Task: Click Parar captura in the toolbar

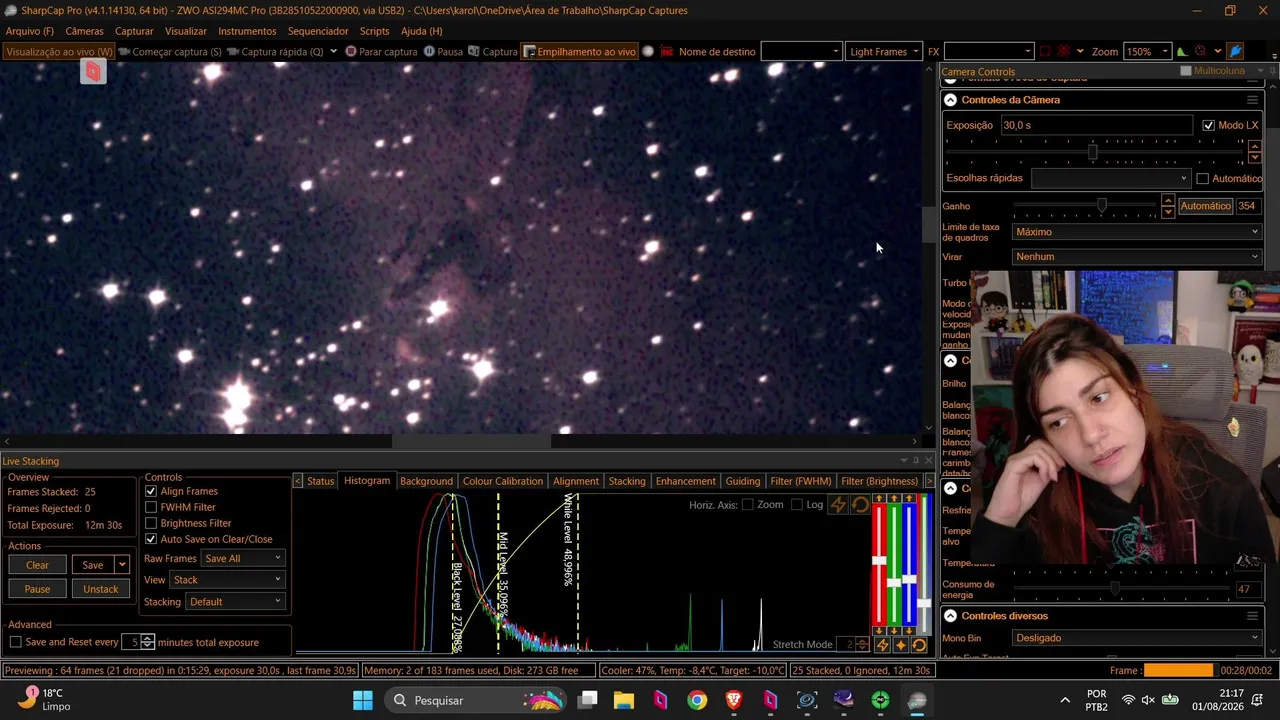Action: [381, 51]
